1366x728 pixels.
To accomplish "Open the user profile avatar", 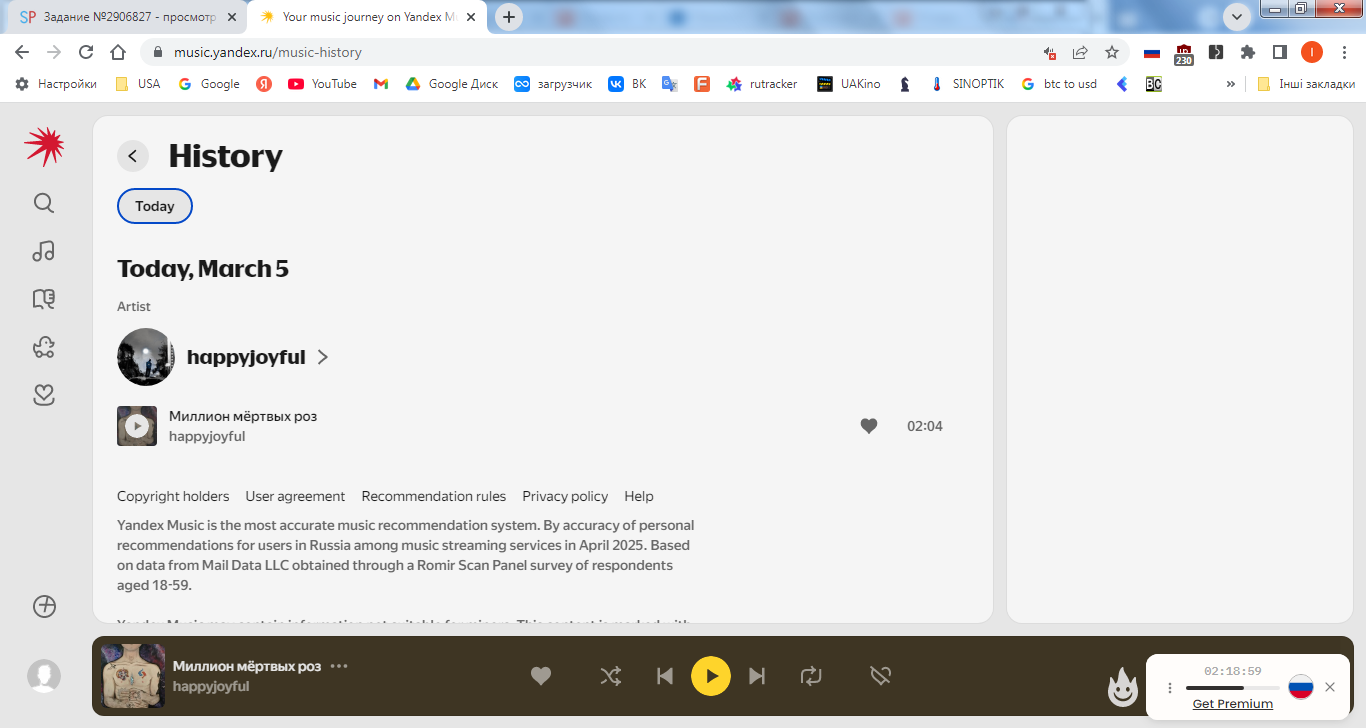I will coord(44,676).
